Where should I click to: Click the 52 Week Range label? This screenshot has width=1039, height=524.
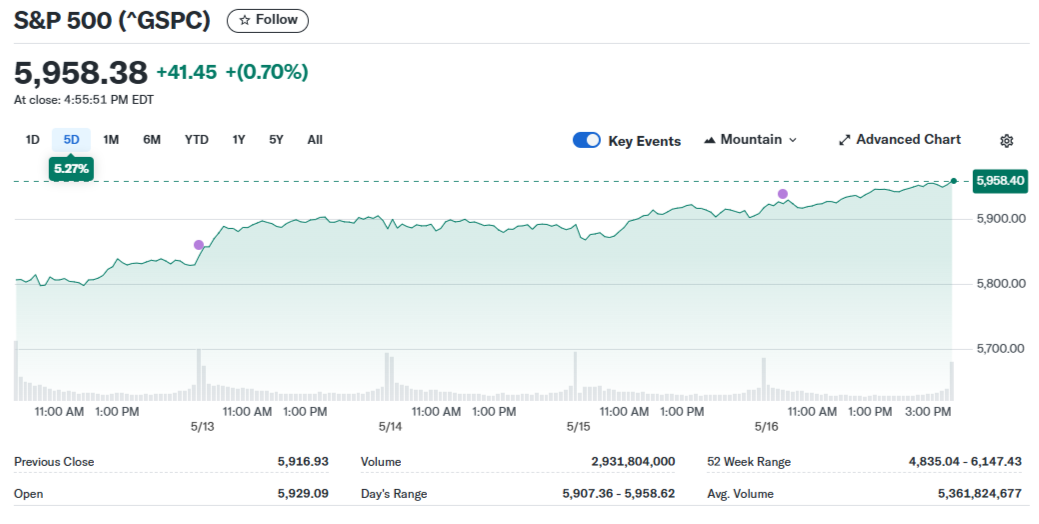point(749,462)
